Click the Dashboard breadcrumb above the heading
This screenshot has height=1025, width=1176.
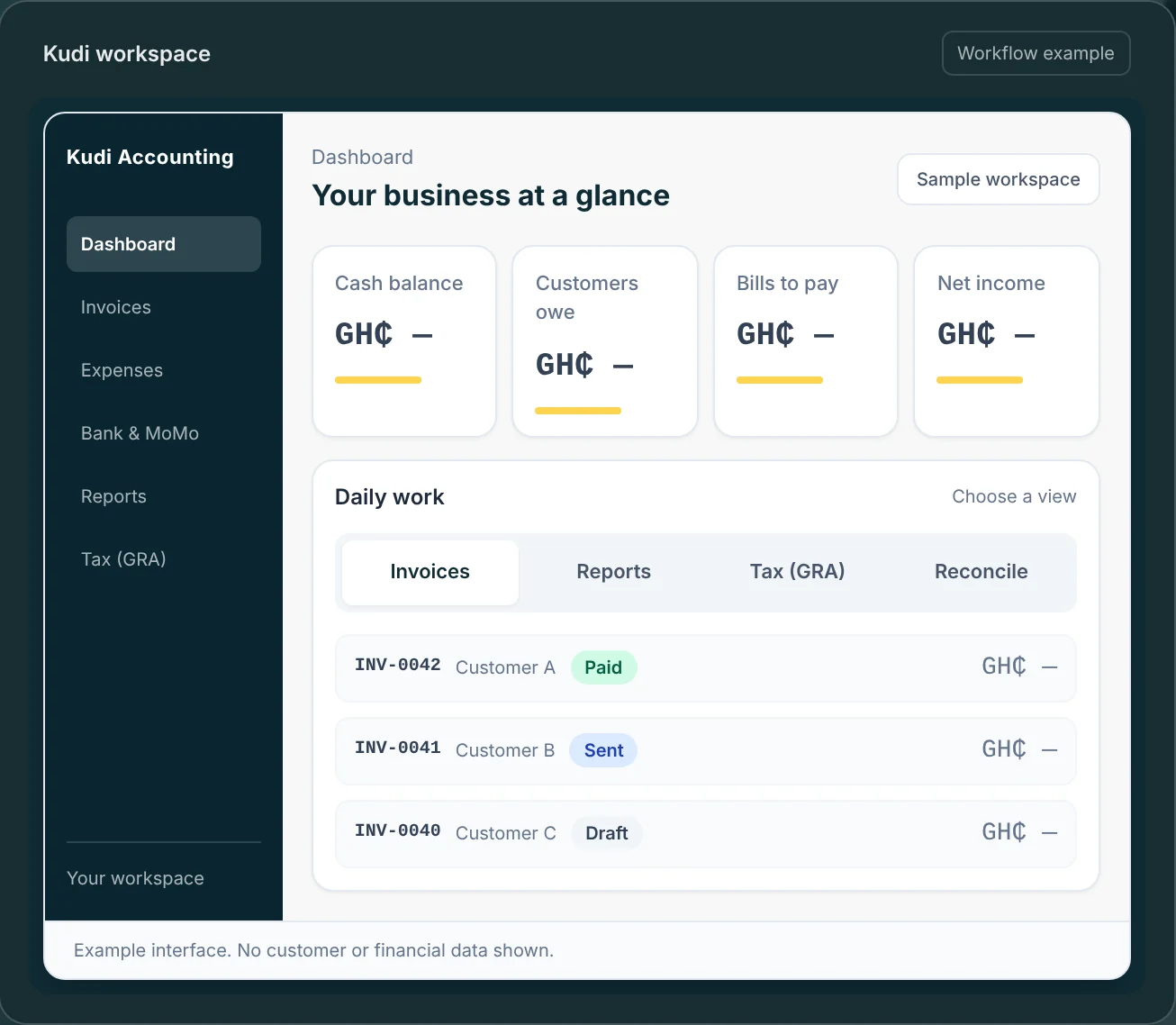coord(362,157)
